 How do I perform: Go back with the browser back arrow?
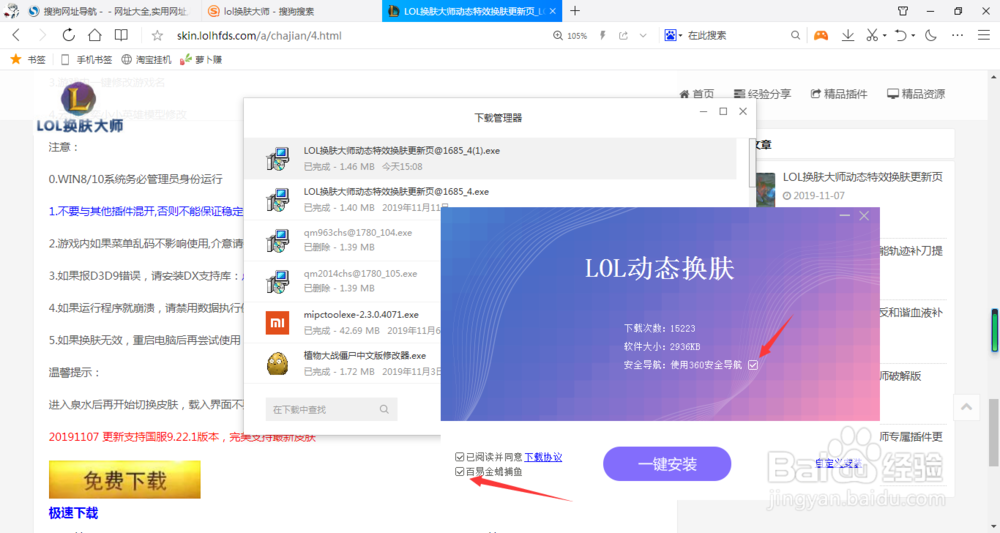17,36
